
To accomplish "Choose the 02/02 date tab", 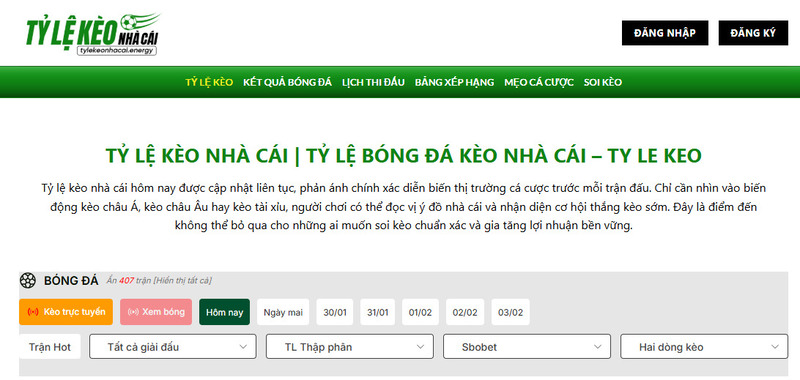I will pos(465,312).
